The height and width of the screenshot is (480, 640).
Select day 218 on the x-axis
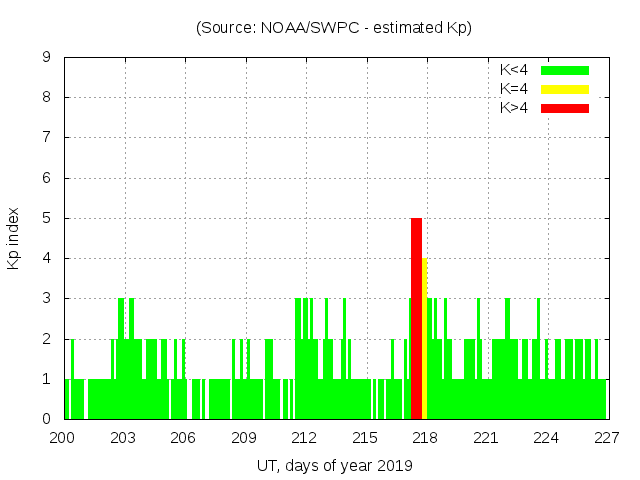coord(425,437)
